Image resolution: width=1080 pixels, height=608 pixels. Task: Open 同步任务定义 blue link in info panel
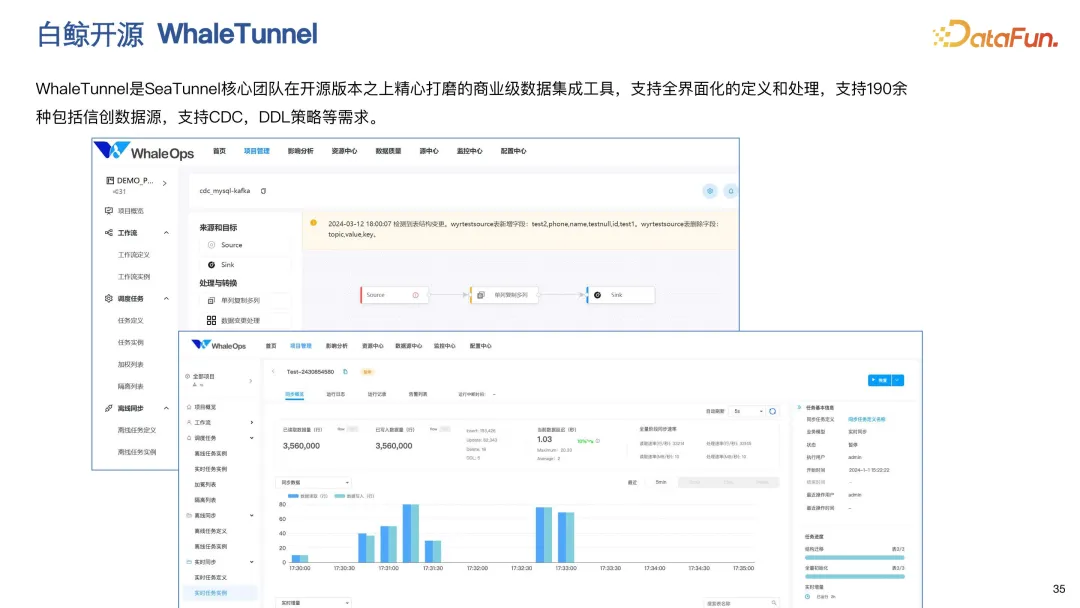[866, 419]
